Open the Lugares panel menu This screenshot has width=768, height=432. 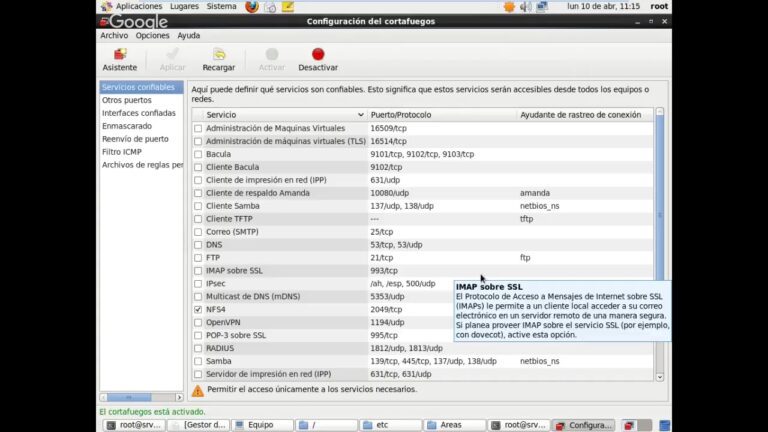coord(184,6)
